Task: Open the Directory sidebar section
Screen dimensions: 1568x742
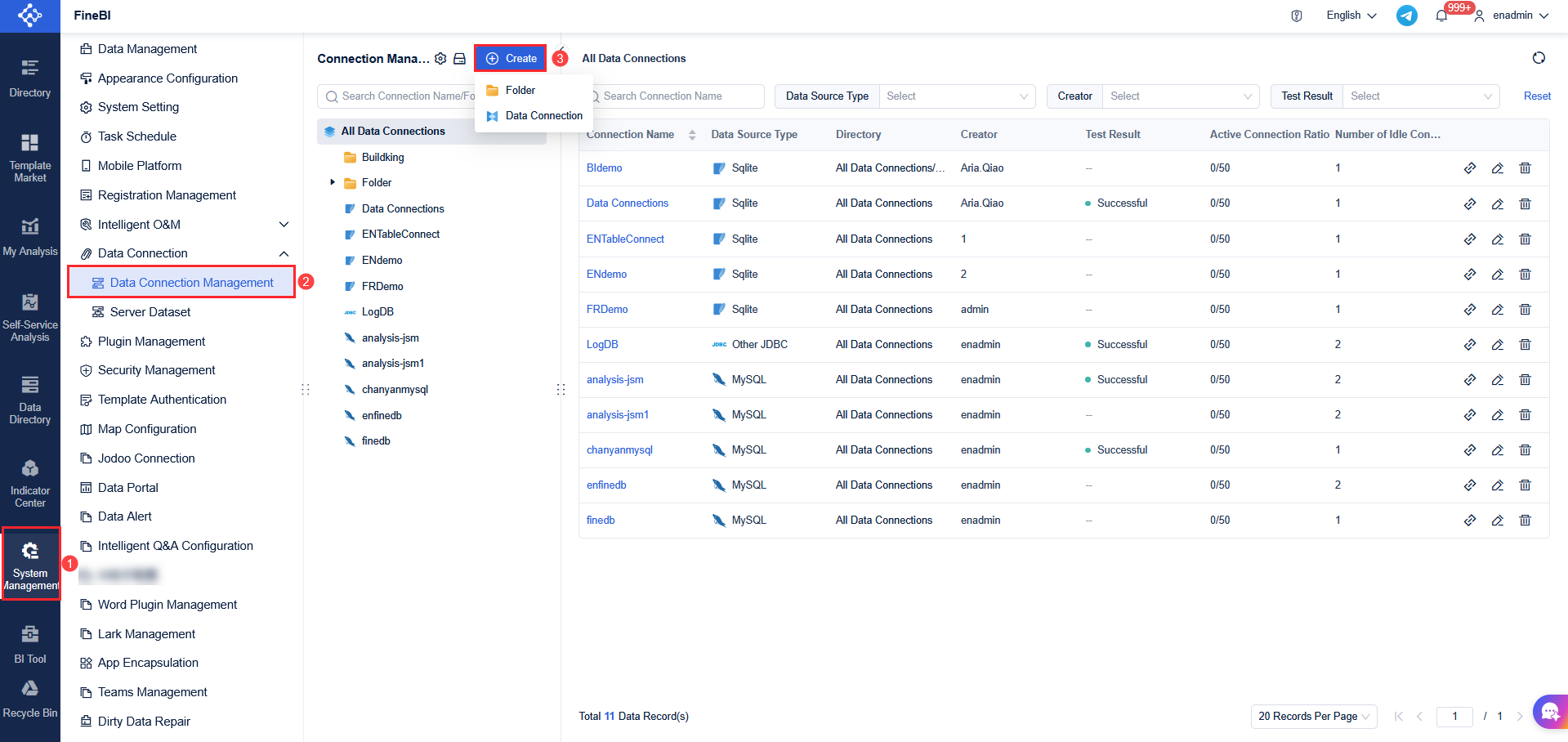Action: [30, 78]
